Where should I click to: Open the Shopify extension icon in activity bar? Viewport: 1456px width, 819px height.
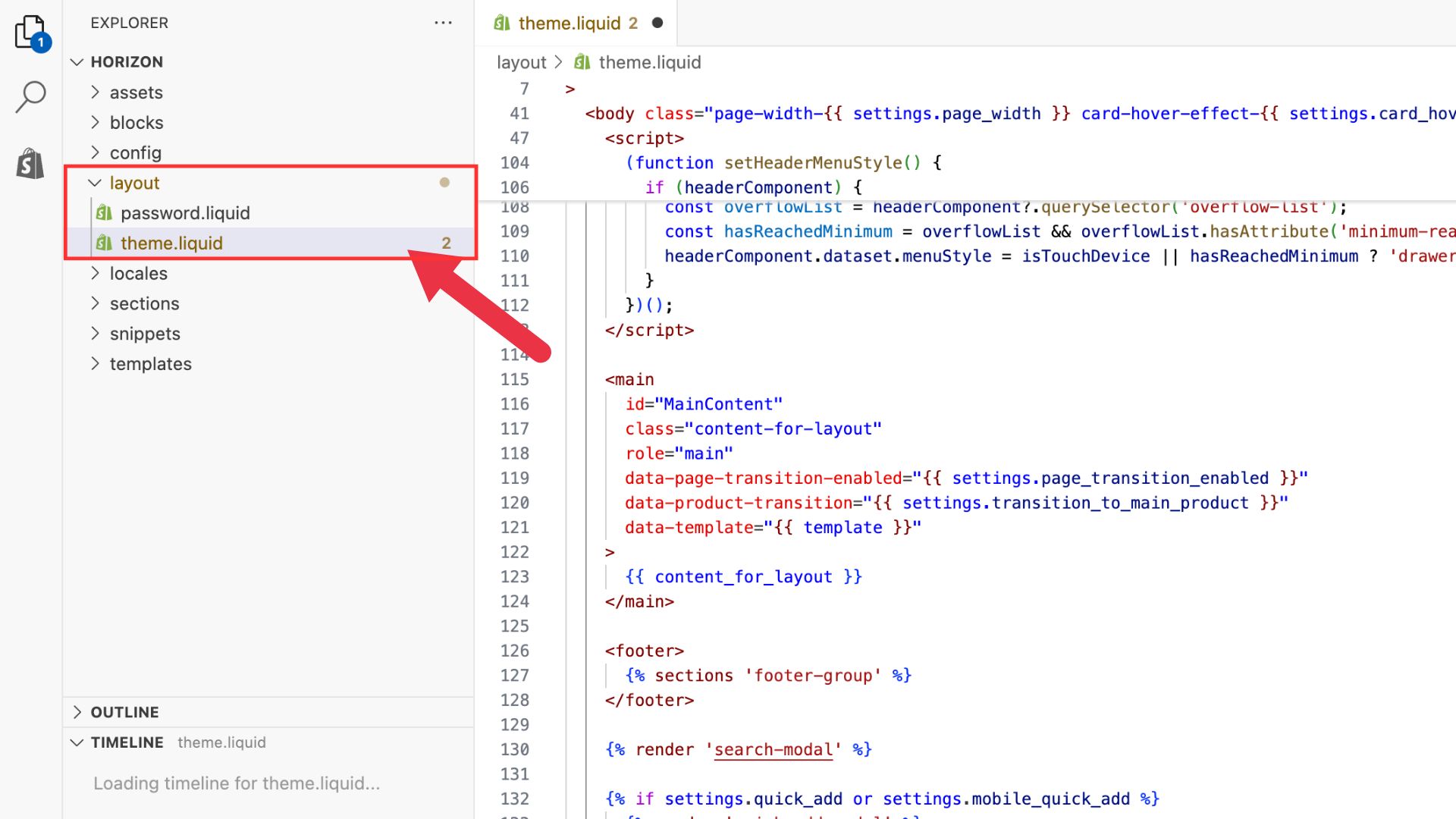click(x=30, y=163)
